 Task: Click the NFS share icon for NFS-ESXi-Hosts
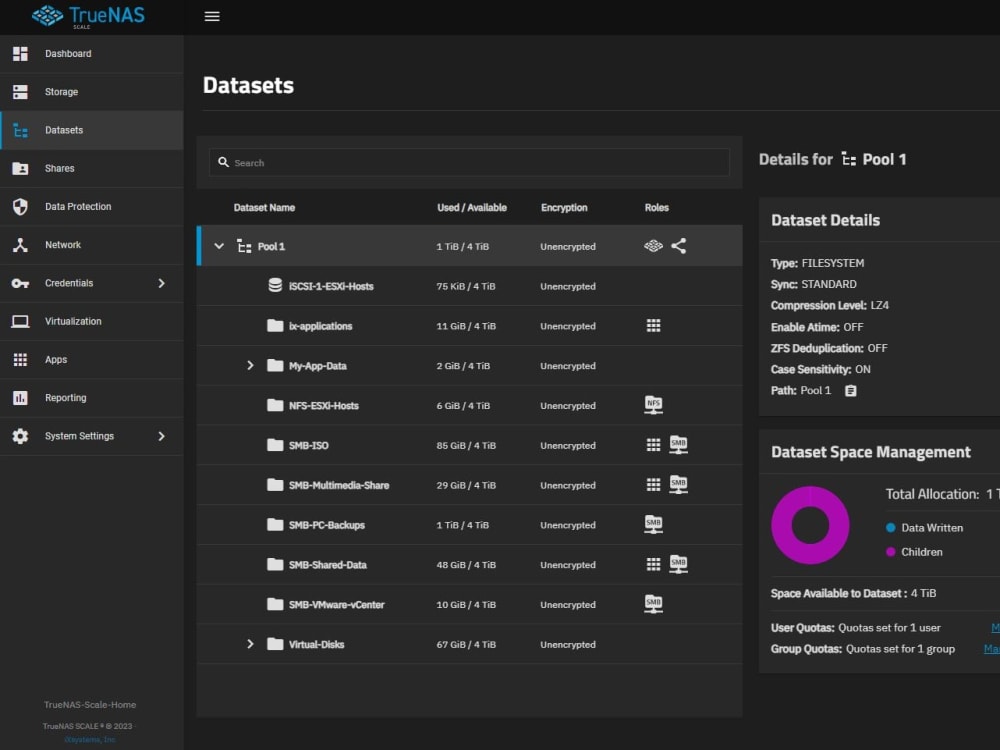click(653, 406)
